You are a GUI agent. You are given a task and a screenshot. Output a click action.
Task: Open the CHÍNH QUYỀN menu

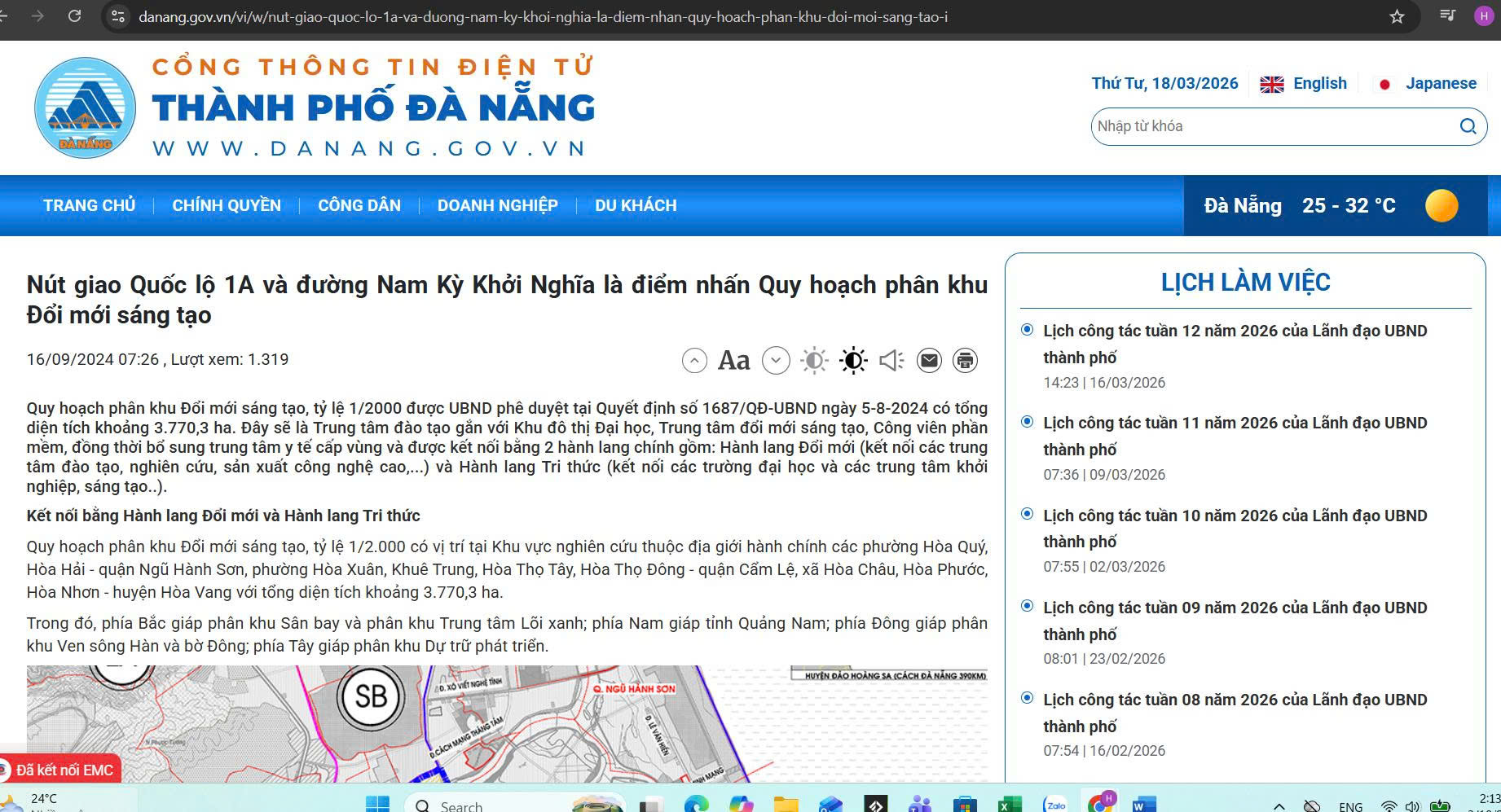226,205
